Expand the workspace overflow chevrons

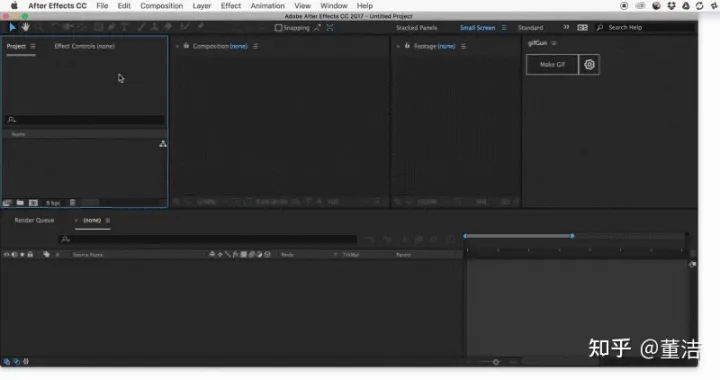(566, 28)
